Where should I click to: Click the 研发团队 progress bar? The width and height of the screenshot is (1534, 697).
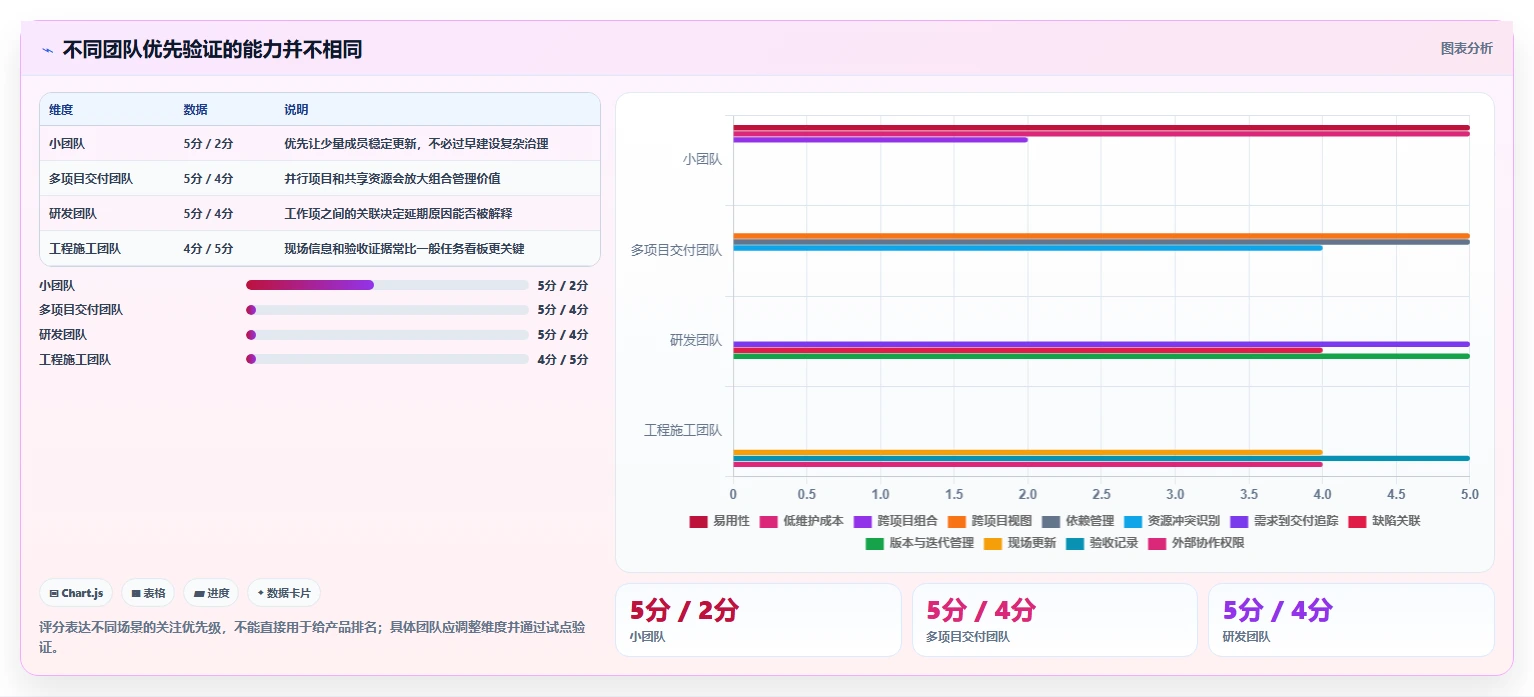tap(387, 334)
